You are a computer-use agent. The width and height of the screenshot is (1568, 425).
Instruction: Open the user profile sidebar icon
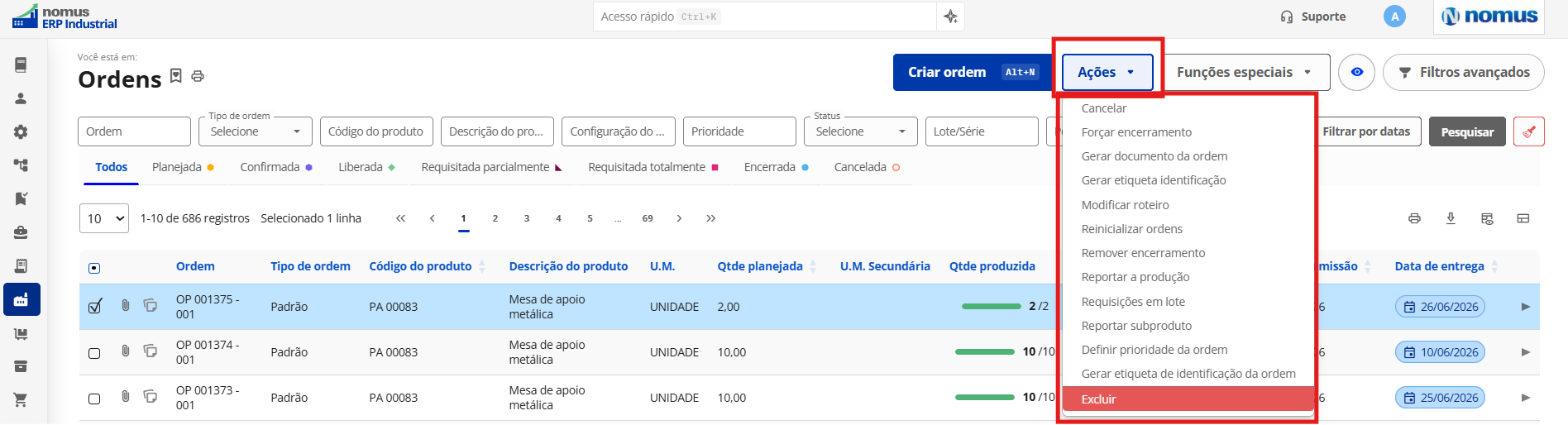[21, 98]
